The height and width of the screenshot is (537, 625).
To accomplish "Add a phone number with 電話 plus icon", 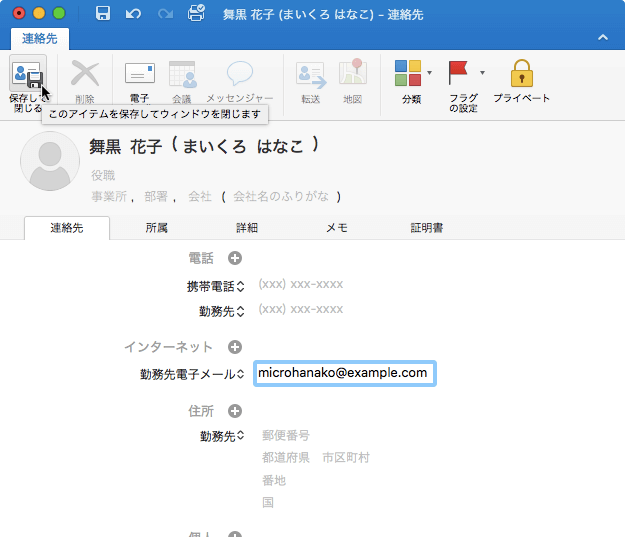I will coord(235,258).
